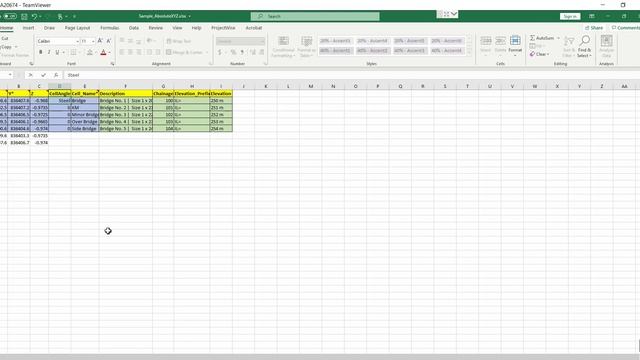Expand the Name Box dropdown arrow
Screen dimensions: 640x360
click(x=10, y=75)
